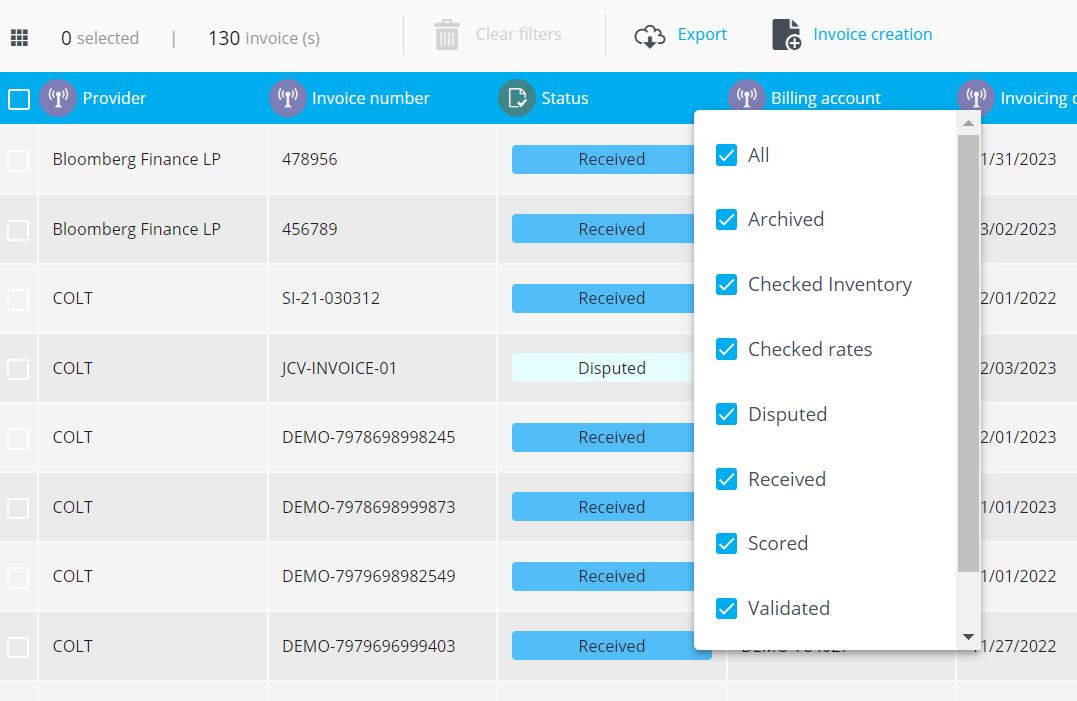Select the Checked Inventory filter option
Viewport: 1077px width, 701px height.
tap(829, 285)
